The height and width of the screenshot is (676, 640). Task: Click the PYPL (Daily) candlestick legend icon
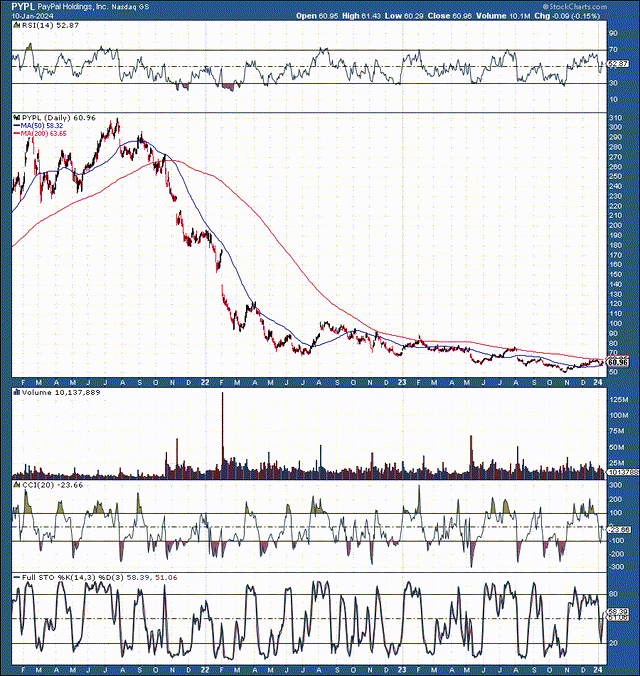(17, 118)
